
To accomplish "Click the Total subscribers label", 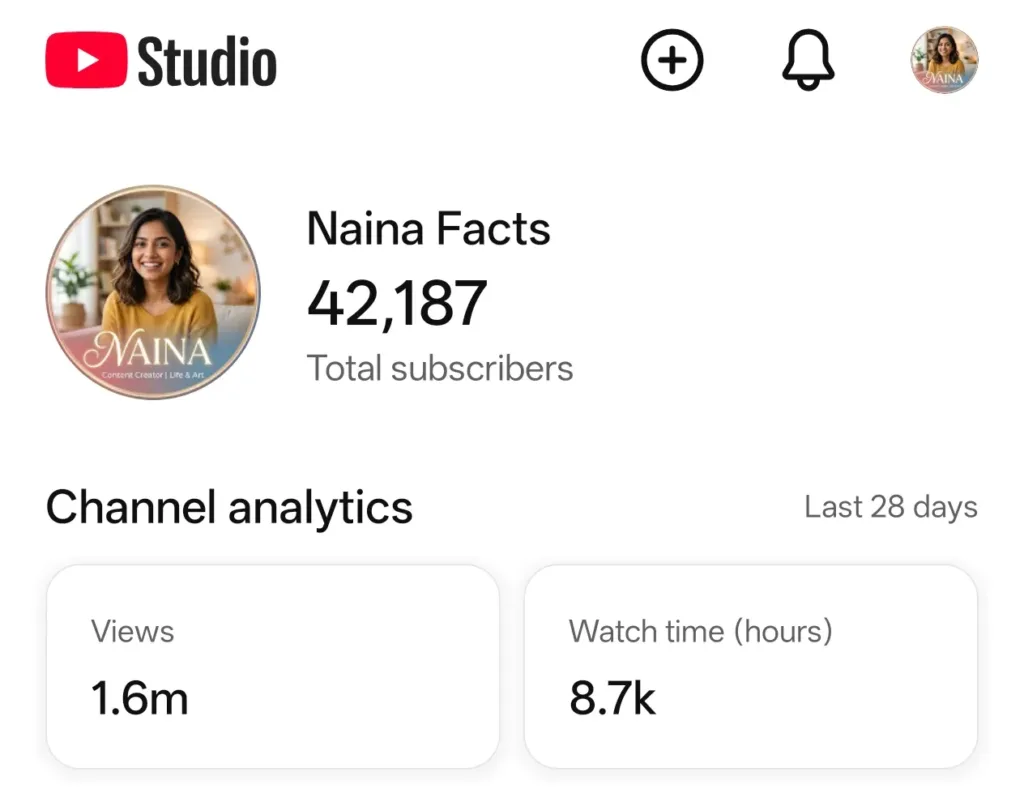I will point(440,368).
